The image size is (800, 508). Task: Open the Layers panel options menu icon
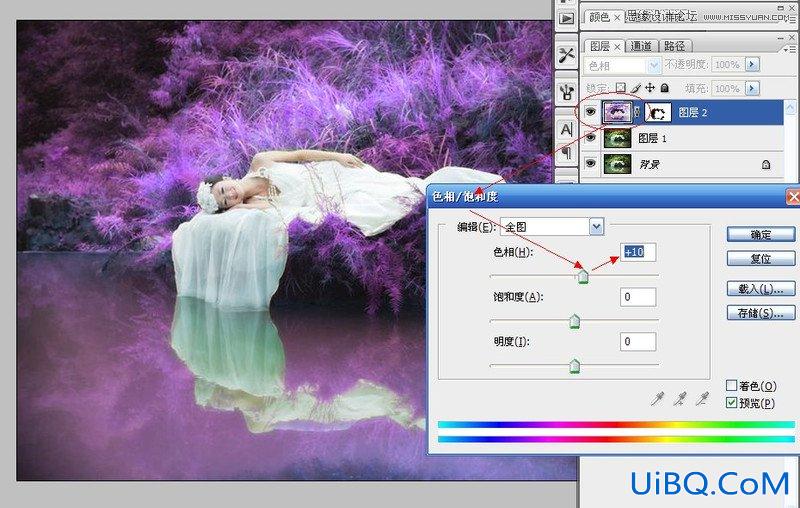tap(789, 49)
